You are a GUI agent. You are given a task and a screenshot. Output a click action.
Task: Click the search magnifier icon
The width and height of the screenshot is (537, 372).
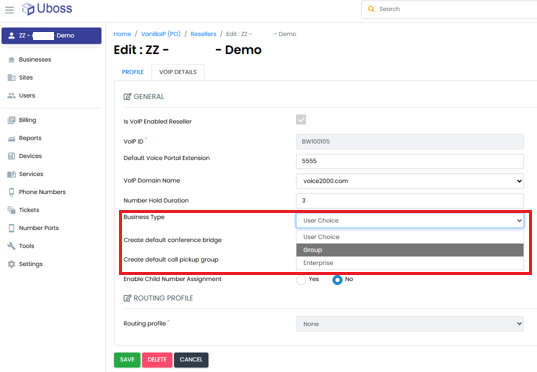[371, 9]
